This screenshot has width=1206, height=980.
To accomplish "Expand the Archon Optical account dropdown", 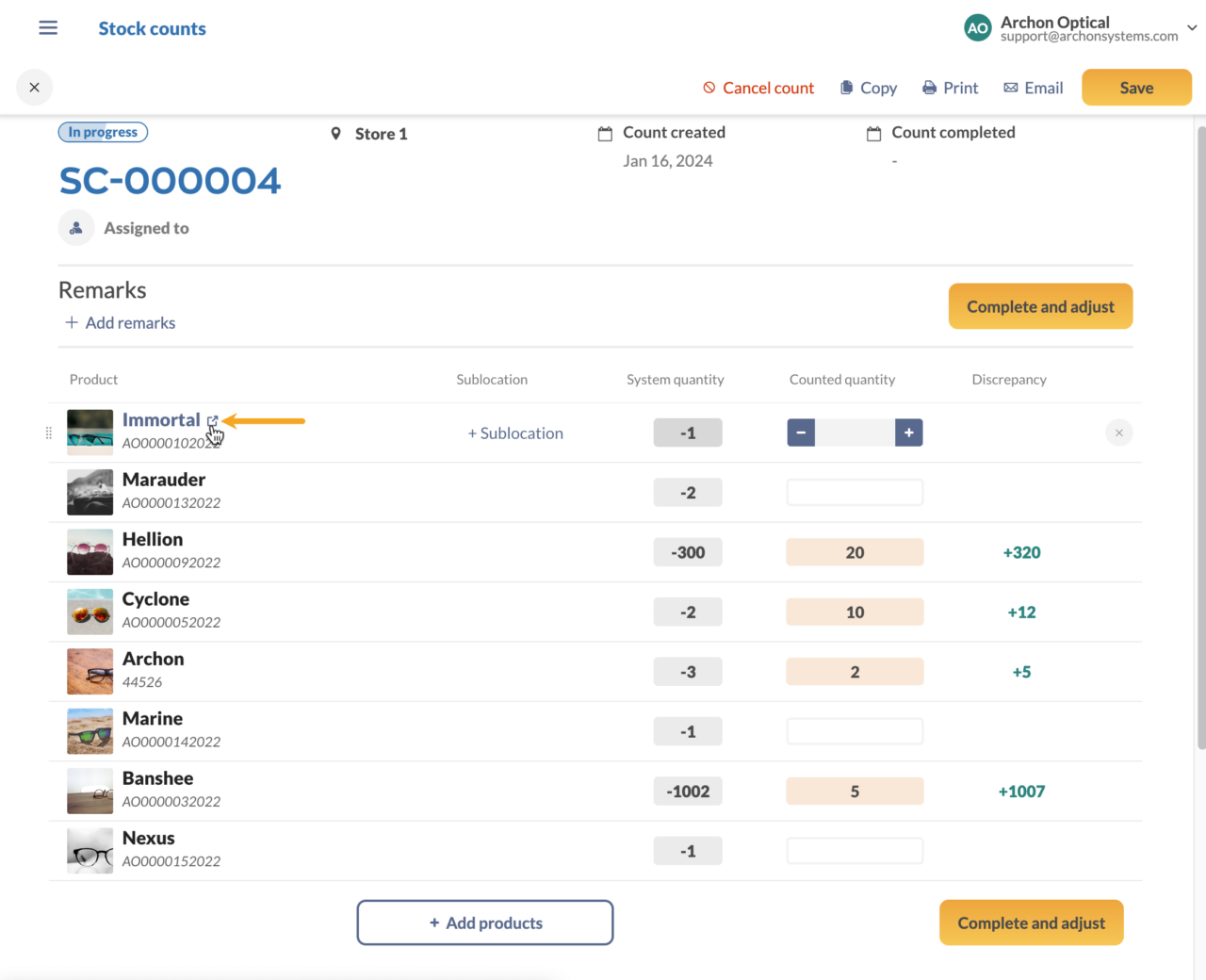I will (x=1191, y=27).
